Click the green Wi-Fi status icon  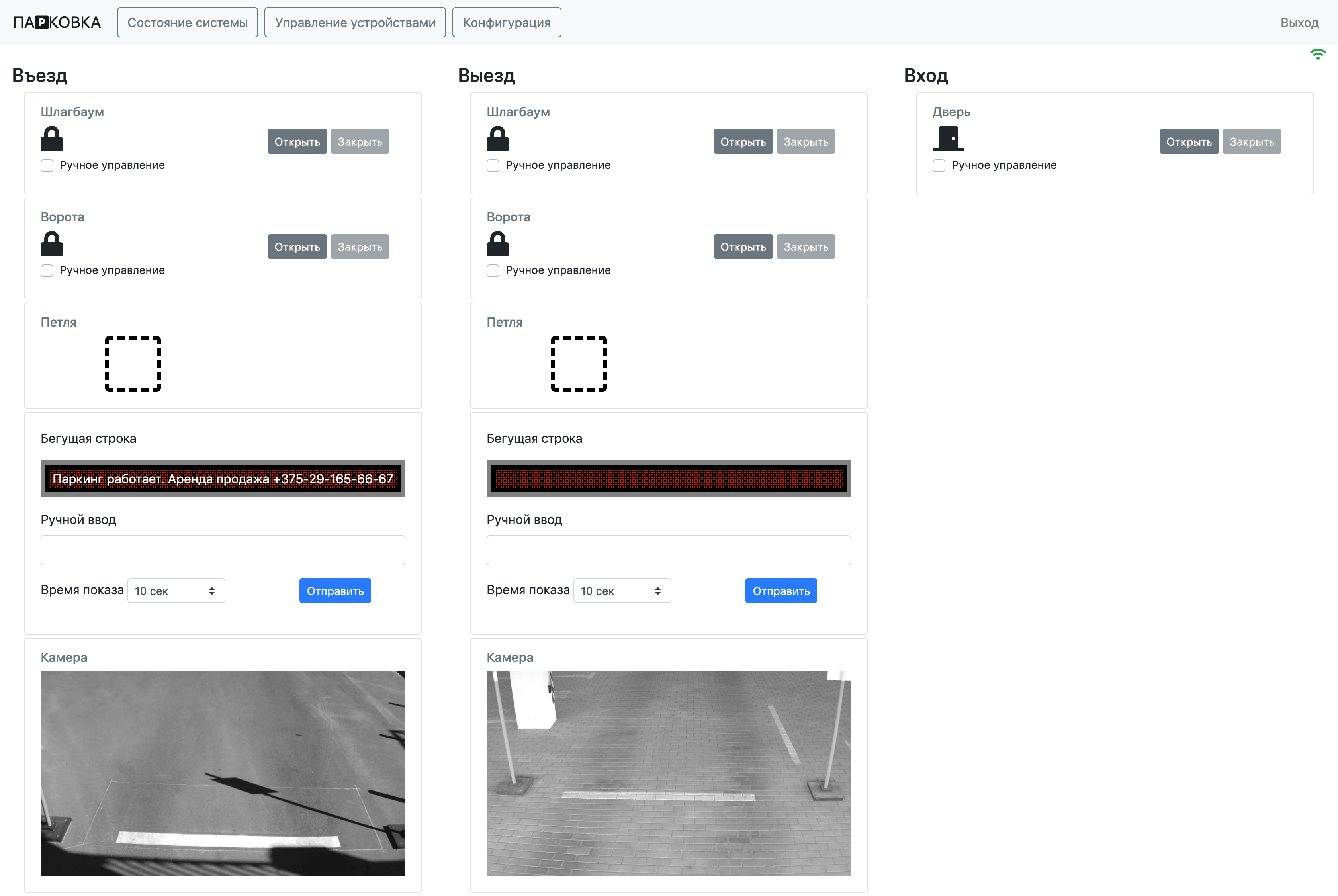(1317, 54)
